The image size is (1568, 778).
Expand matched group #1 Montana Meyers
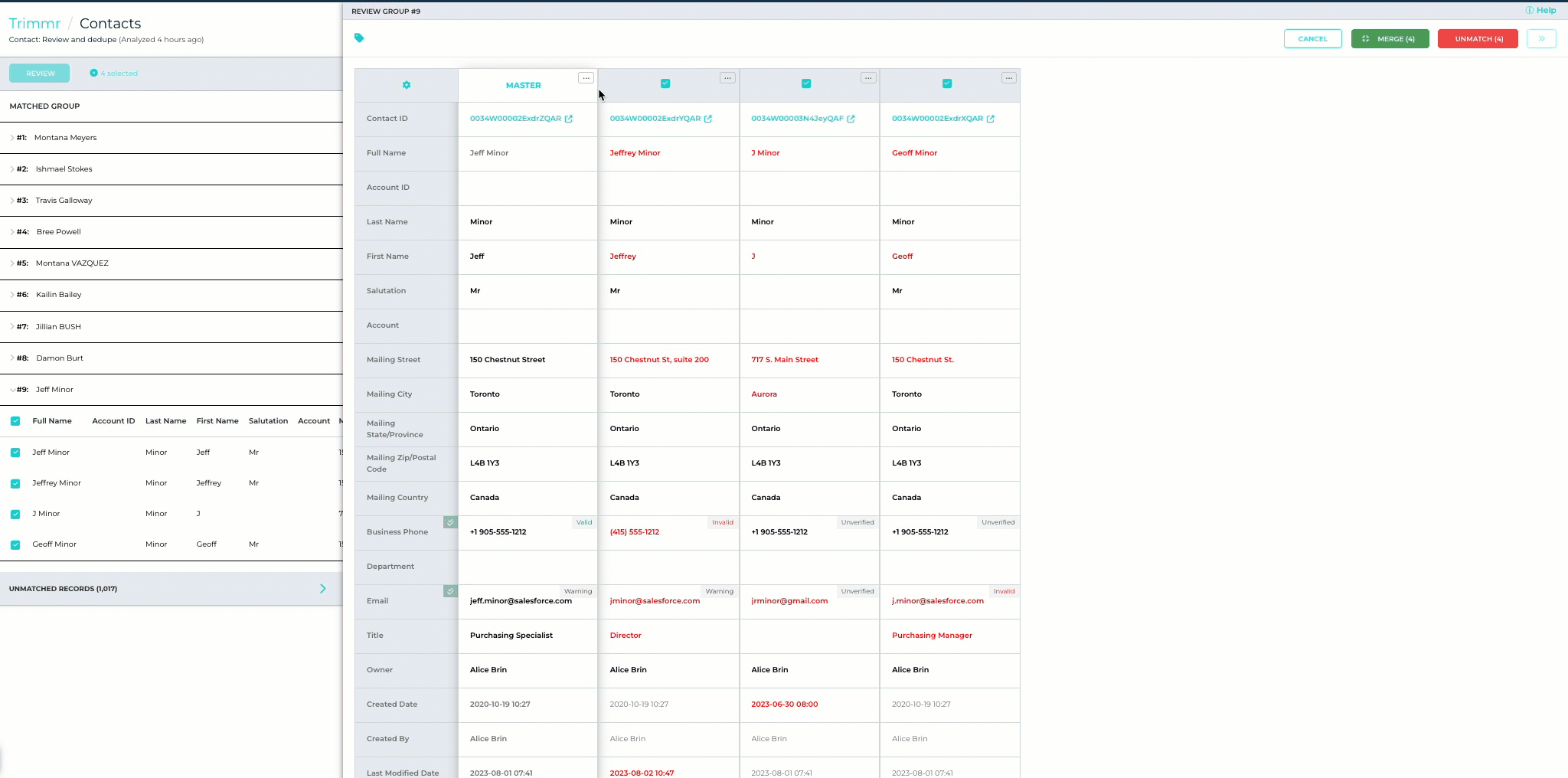click(12, 138)
